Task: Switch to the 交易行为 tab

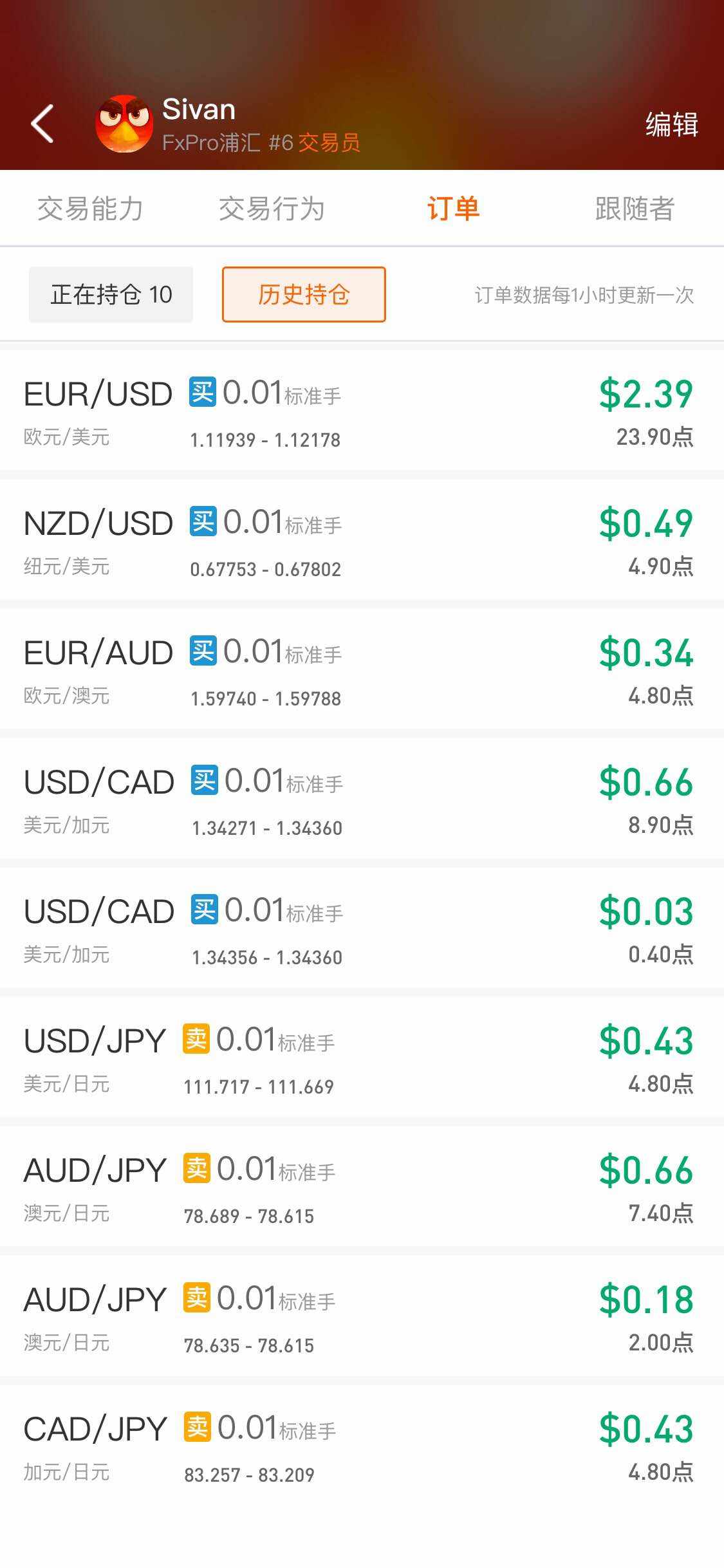Action: tap(272, 209)
